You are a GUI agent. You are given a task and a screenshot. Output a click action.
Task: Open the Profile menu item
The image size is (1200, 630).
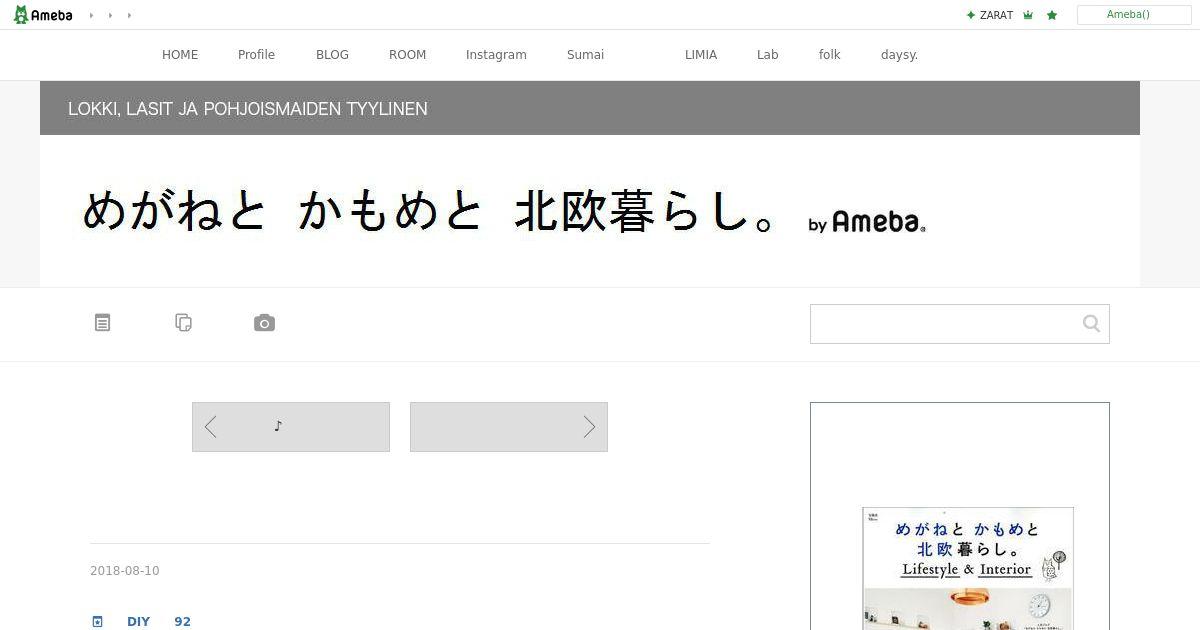(256, 55)
